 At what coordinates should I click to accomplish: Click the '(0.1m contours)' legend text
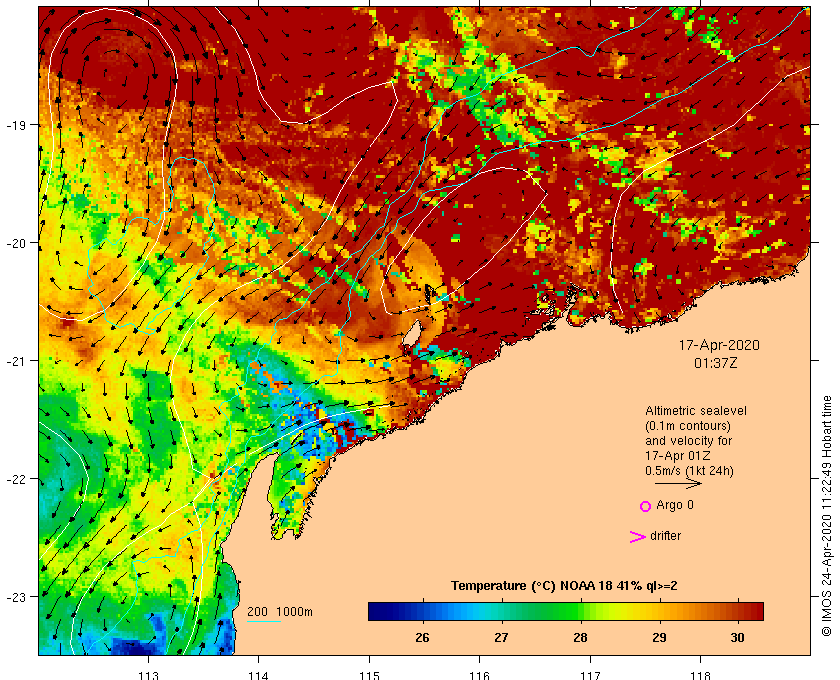point(688,426)
